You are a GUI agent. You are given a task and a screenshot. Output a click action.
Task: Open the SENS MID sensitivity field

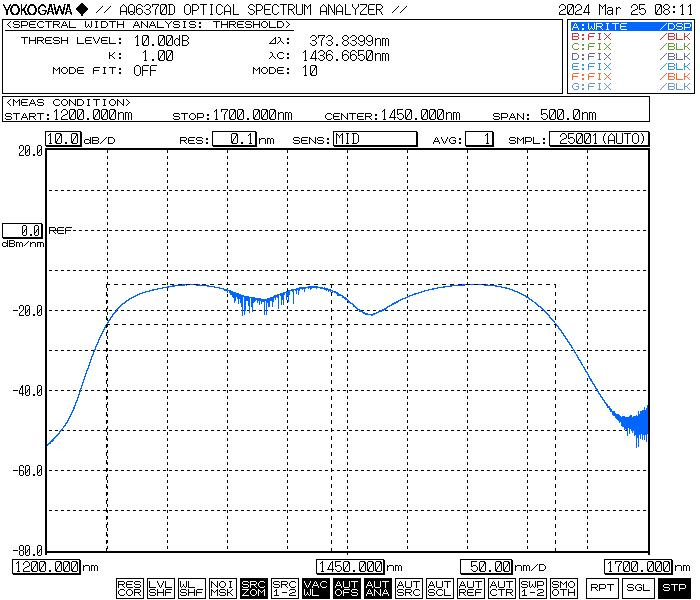[x=374, y=139]
